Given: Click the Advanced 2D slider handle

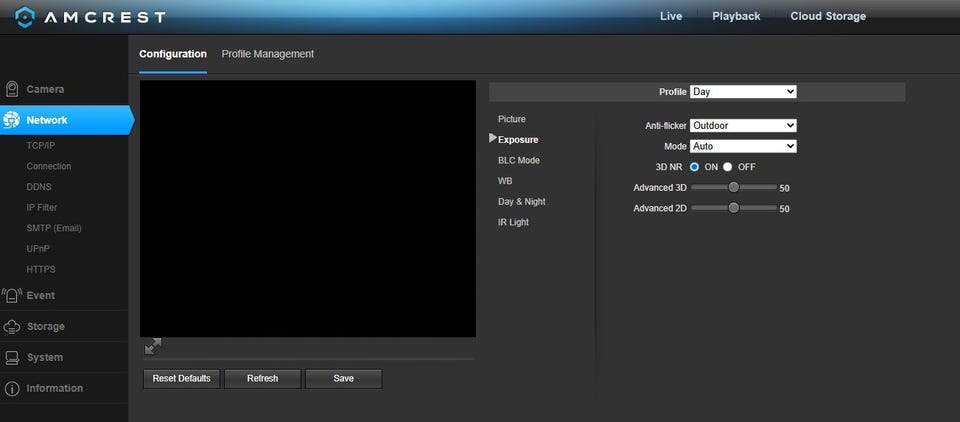Looking at the screenshot, I should tap(733, 208).
